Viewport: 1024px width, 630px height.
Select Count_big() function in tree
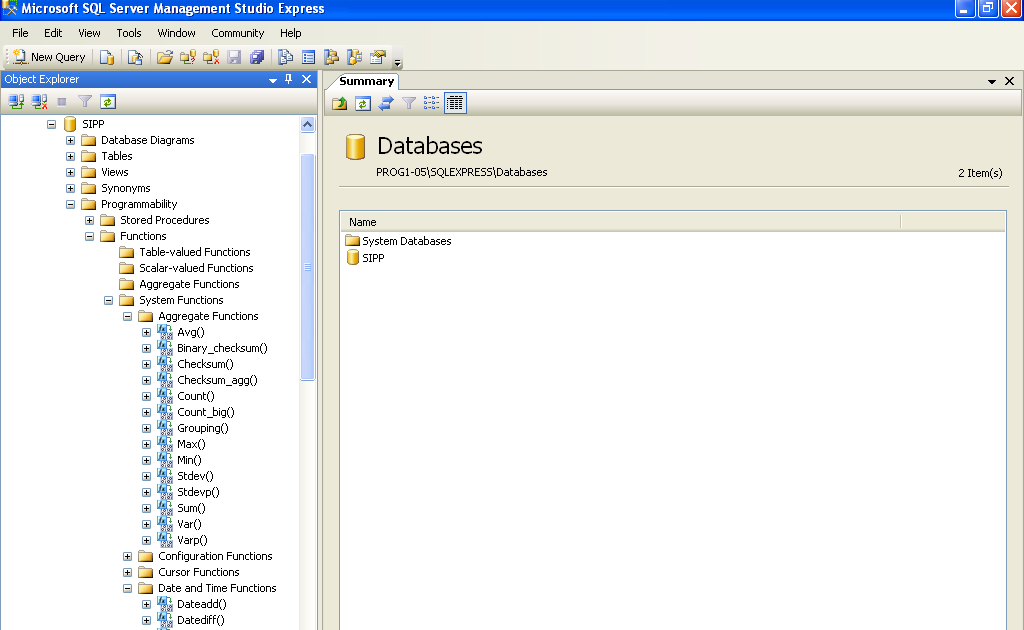206,412
